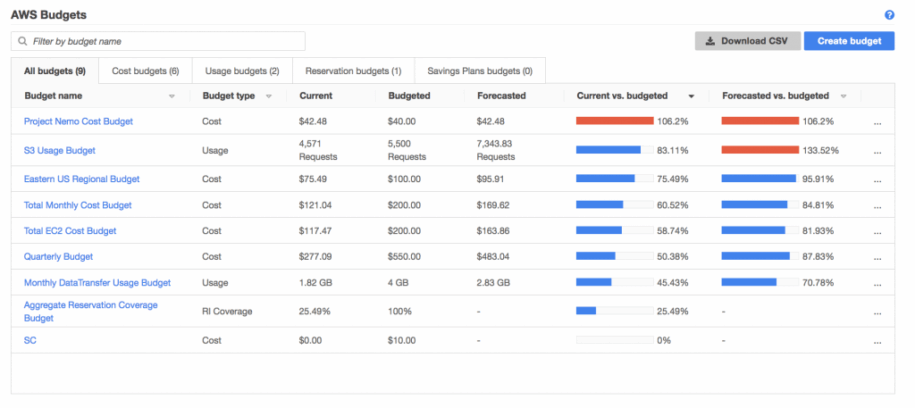Click the Budgeted column header
The image size is (915, 408).
point(409,96)
